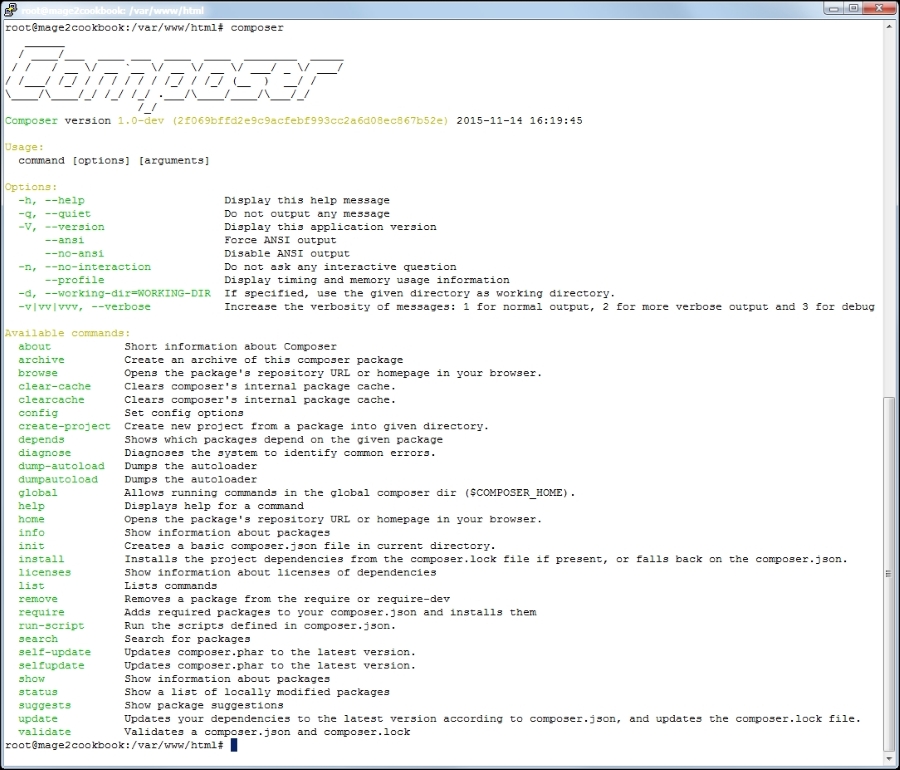The width and height of the screenshot is (900, 770).
Task: Click 'help' in the Available commands list
Action: point(32,506)
